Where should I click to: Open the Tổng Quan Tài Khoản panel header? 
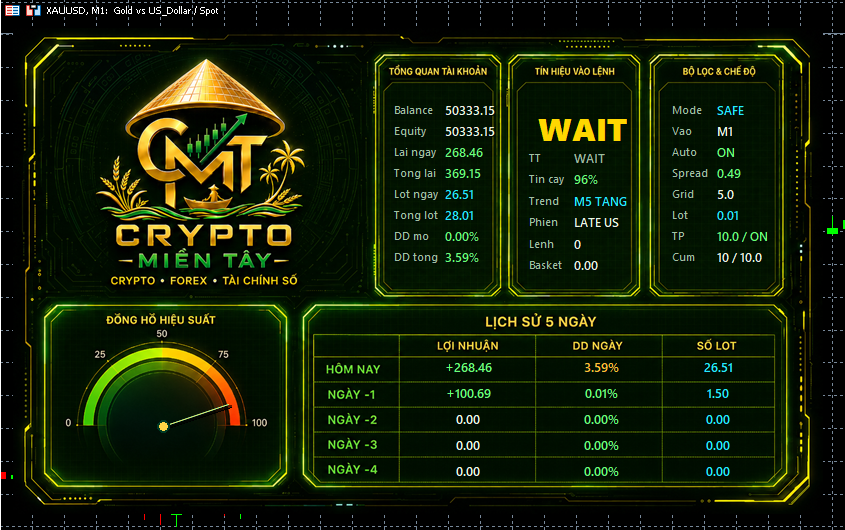click(438, 71)
